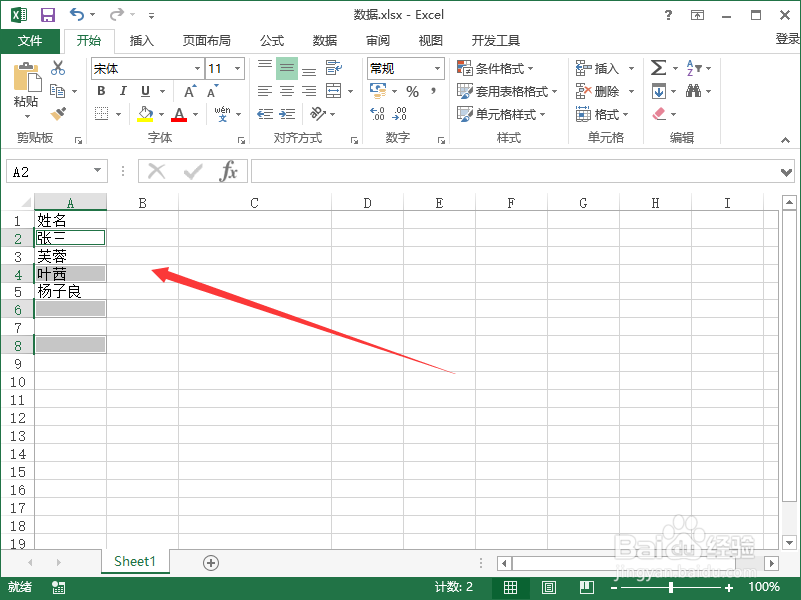The height and width of the screenshot is (600, 801).
Task: Click the new sheet plus button
Action: (x=210, y=562)
